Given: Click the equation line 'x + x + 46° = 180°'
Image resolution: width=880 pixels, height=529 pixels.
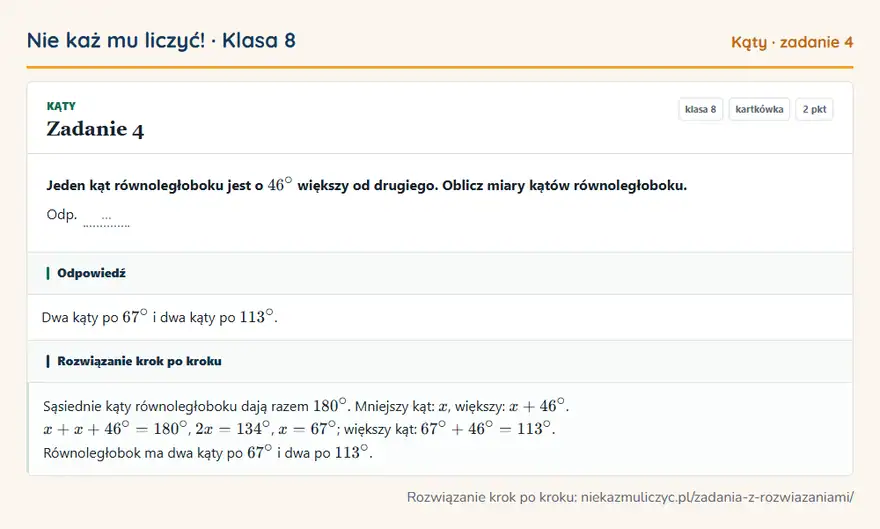Looking at the screenshot, I should (299, 429).
